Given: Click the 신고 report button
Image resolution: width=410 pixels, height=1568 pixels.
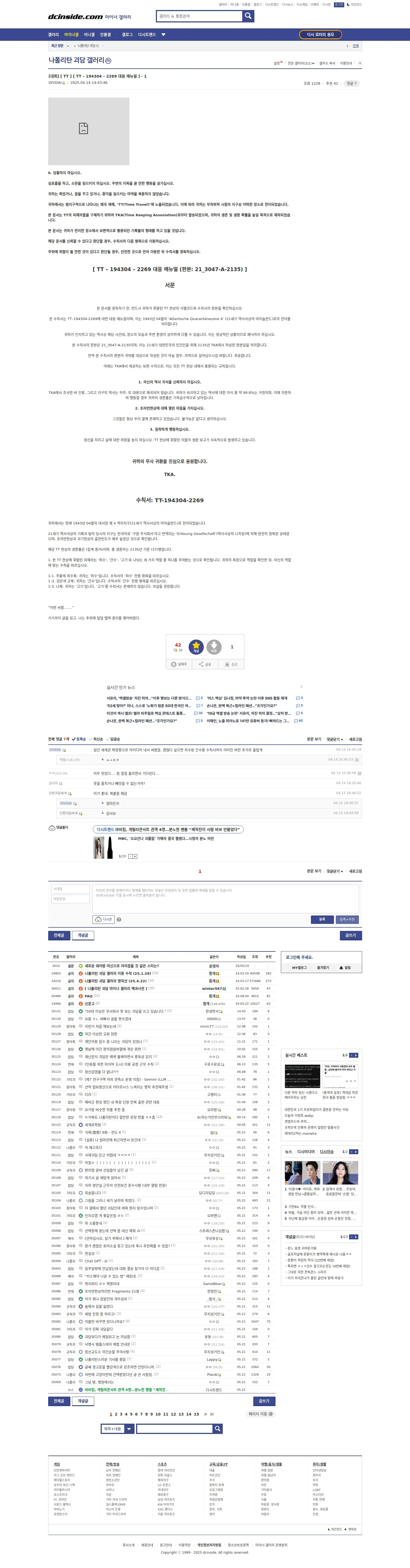Looking at the screenshot, I should pos(231,664).
